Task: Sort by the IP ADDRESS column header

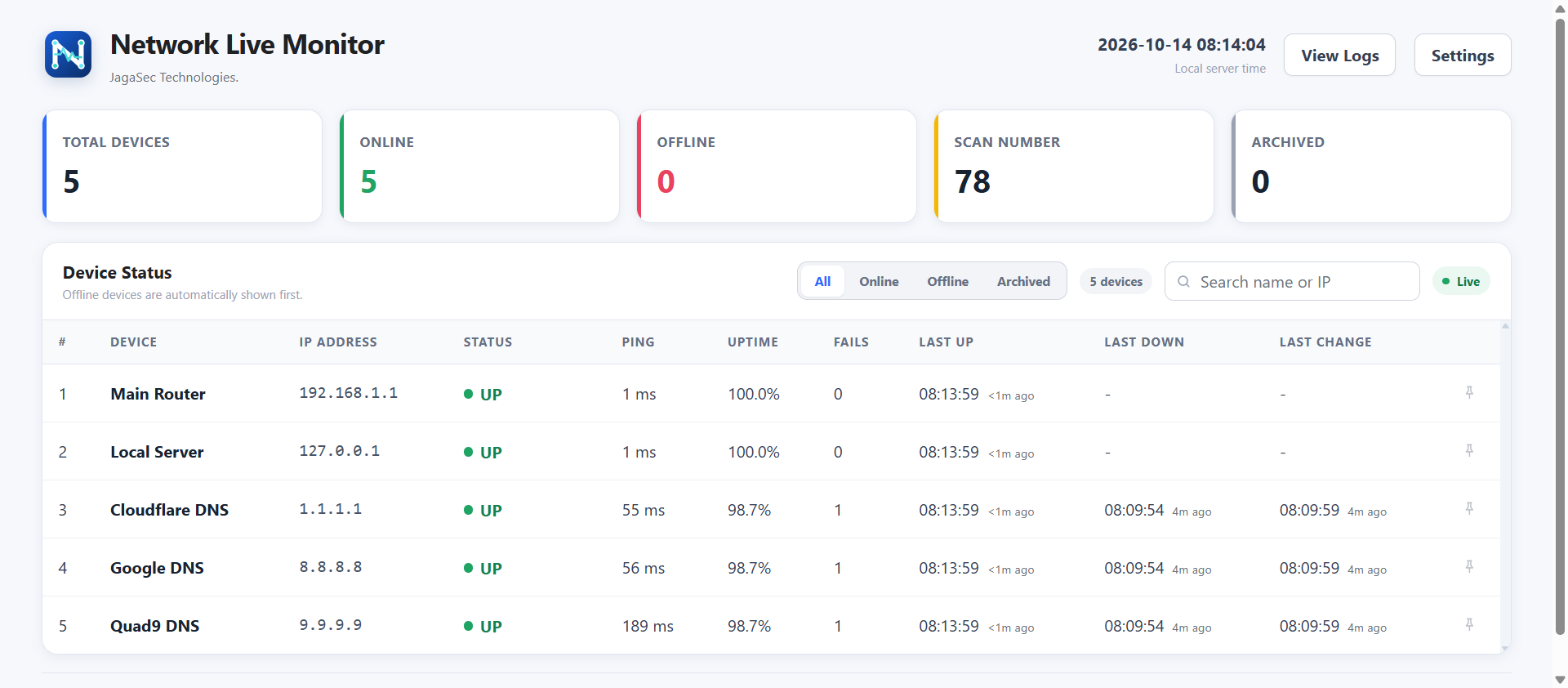Action: point(338,342)
